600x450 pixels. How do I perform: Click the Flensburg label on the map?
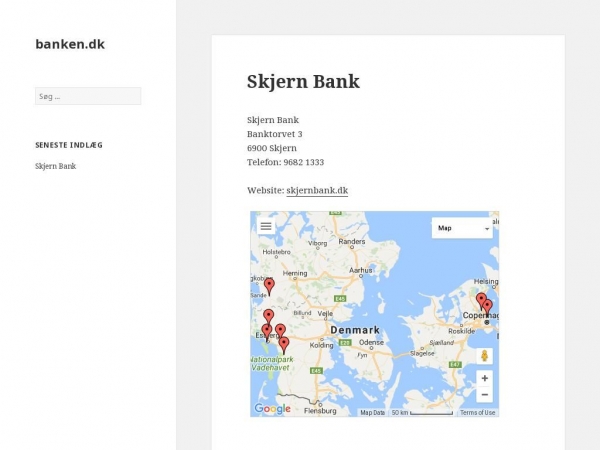point(320,411)
